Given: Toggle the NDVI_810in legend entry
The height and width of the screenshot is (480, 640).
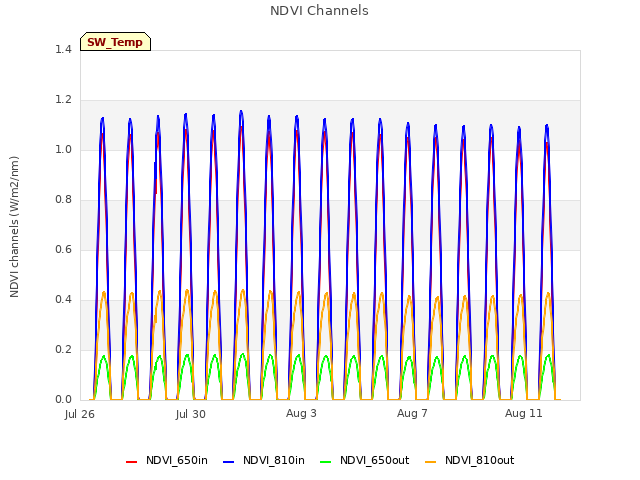Looking at the screenshot, I should coord(264,461).
